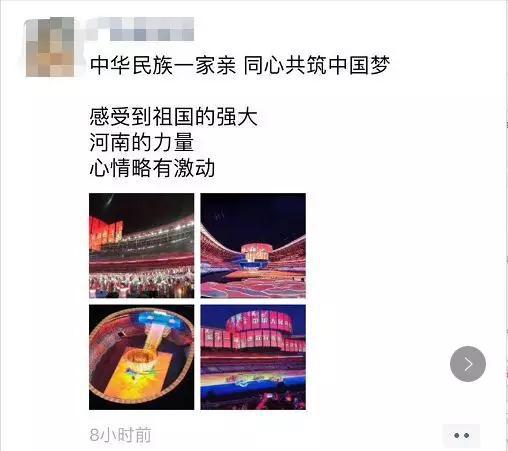This screenshot has width=508, height=451.
Task: Click the 8小时前 timestamp
Action: (x=120, y=435)
